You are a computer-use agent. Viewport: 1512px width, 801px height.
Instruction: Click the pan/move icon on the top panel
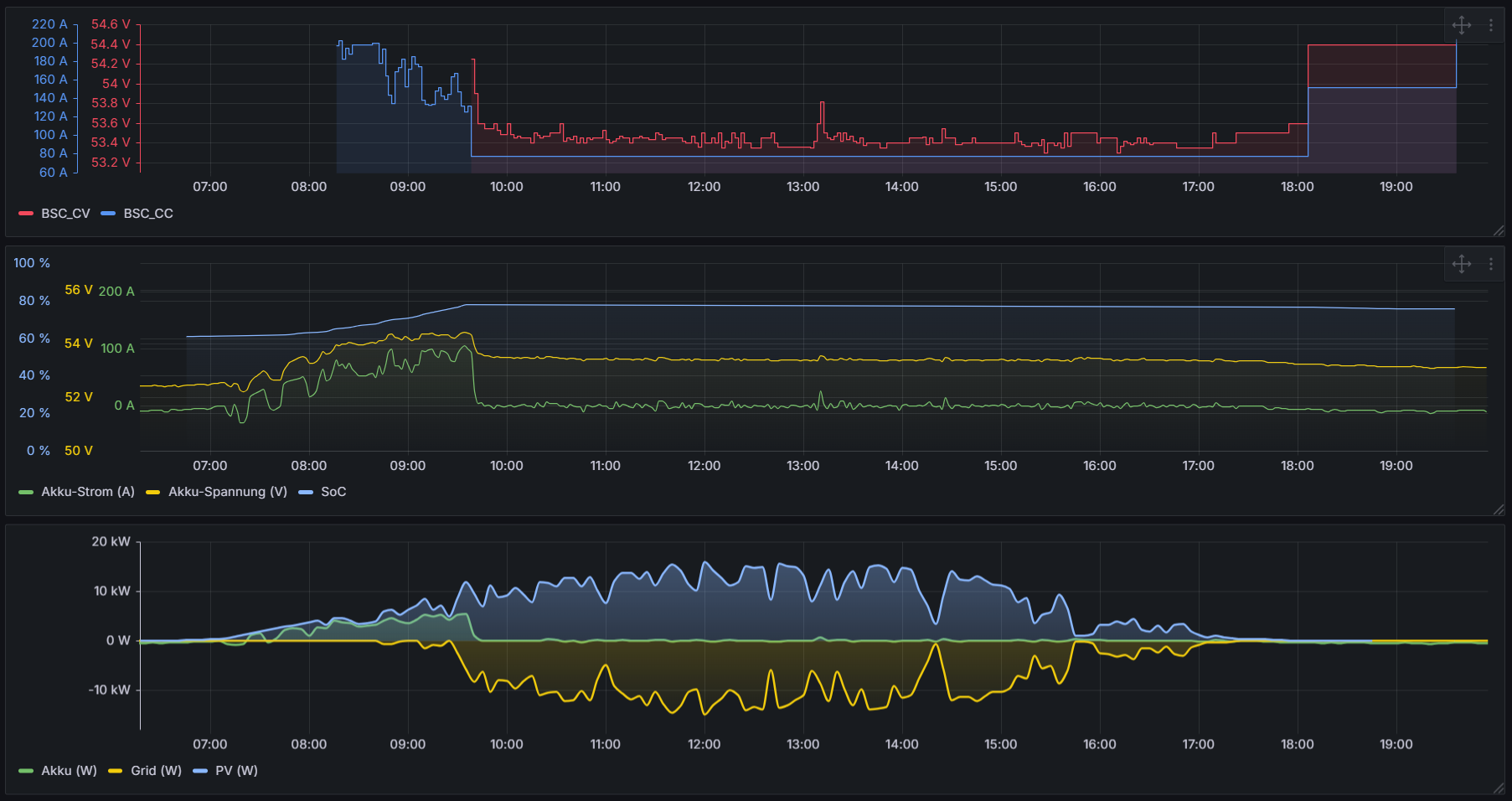point(1462,25)
